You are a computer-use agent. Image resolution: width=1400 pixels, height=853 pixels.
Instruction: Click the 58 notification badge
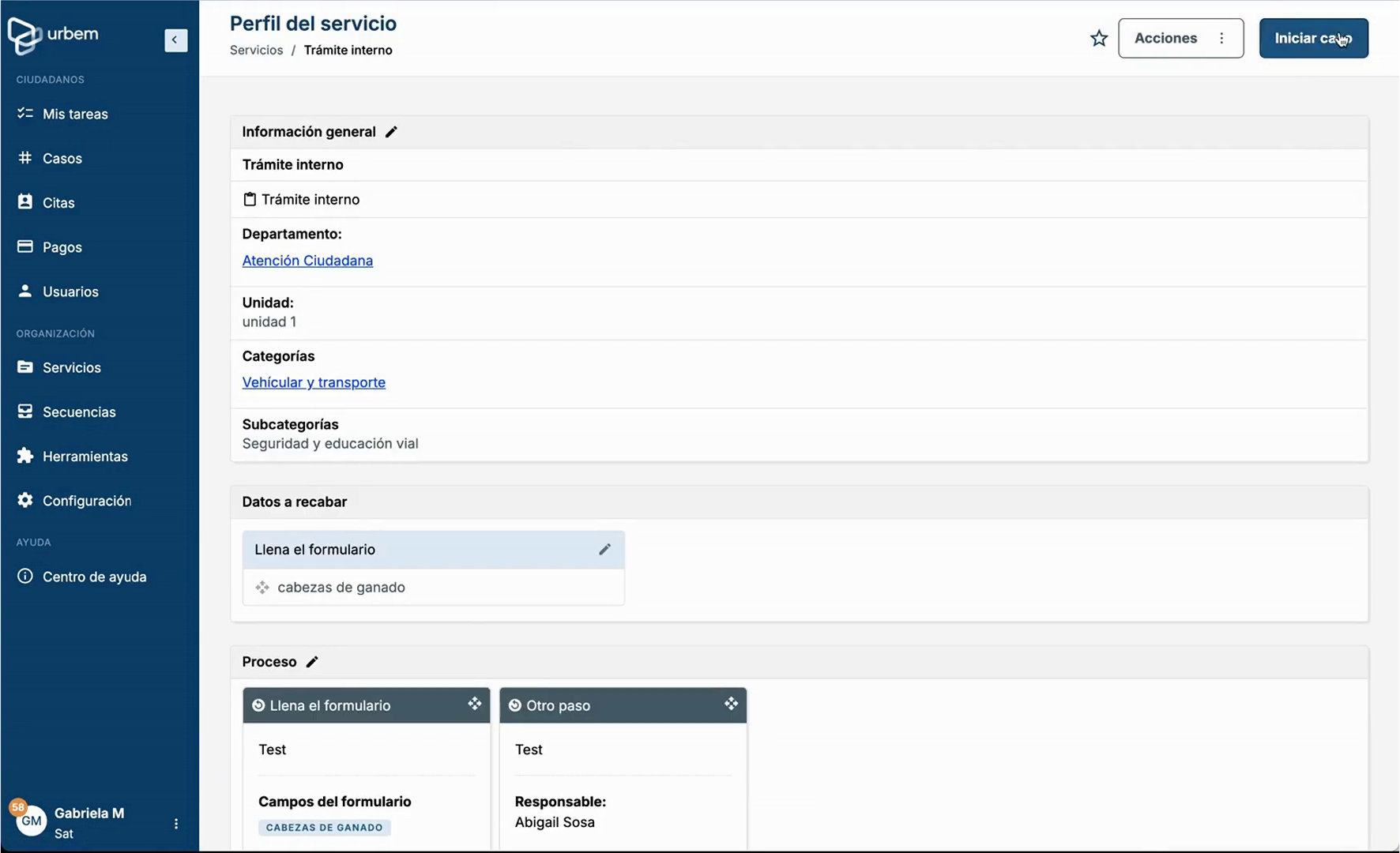coord(17,807)
